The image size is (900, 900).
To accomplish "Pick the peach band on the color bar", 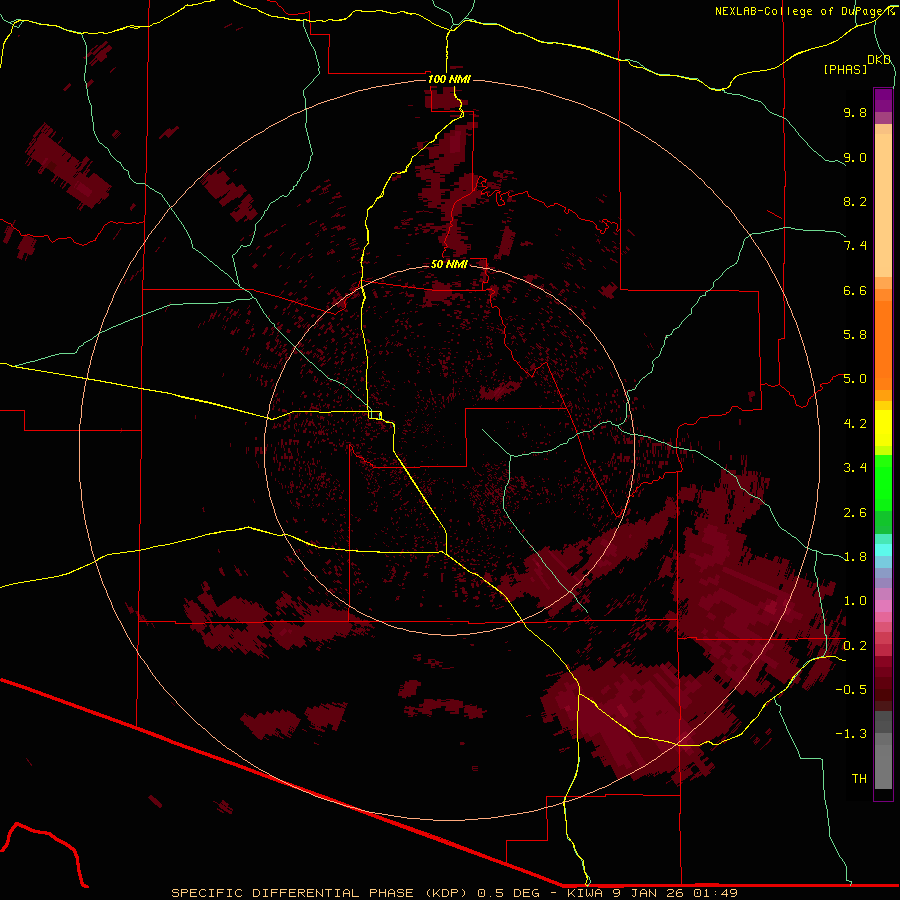I will (883, 205).
